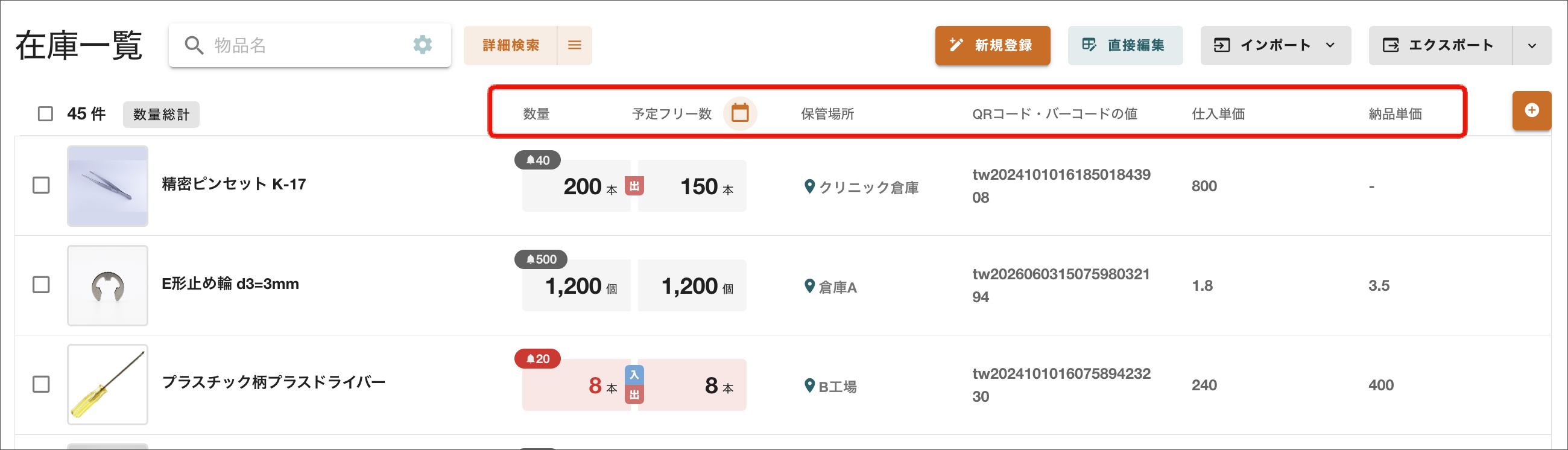Click the 新規登録 button
Image resolution: width=1568 pixels, height=450 pixels.
[992, 45]
